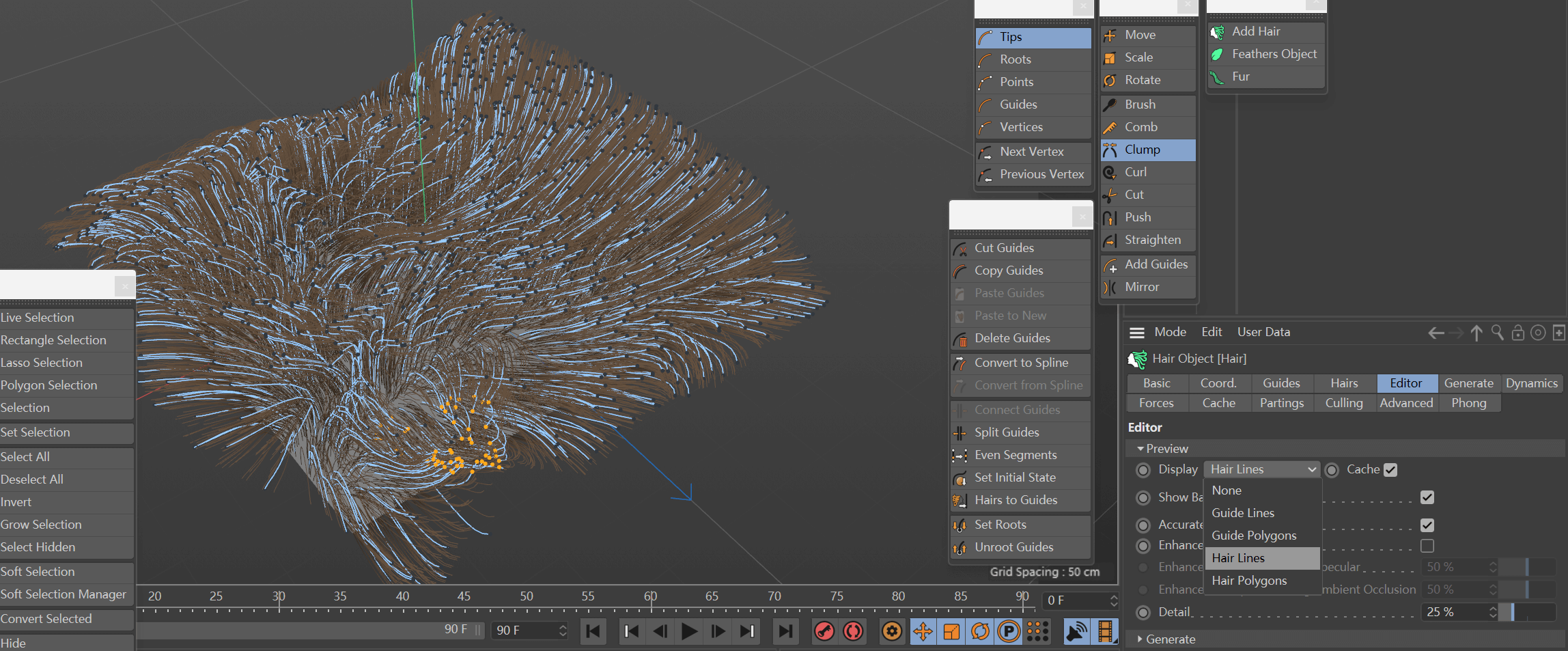The image size is (1568, 651).
Task: Select the Straighten tool
Action: coord(1148,240)
